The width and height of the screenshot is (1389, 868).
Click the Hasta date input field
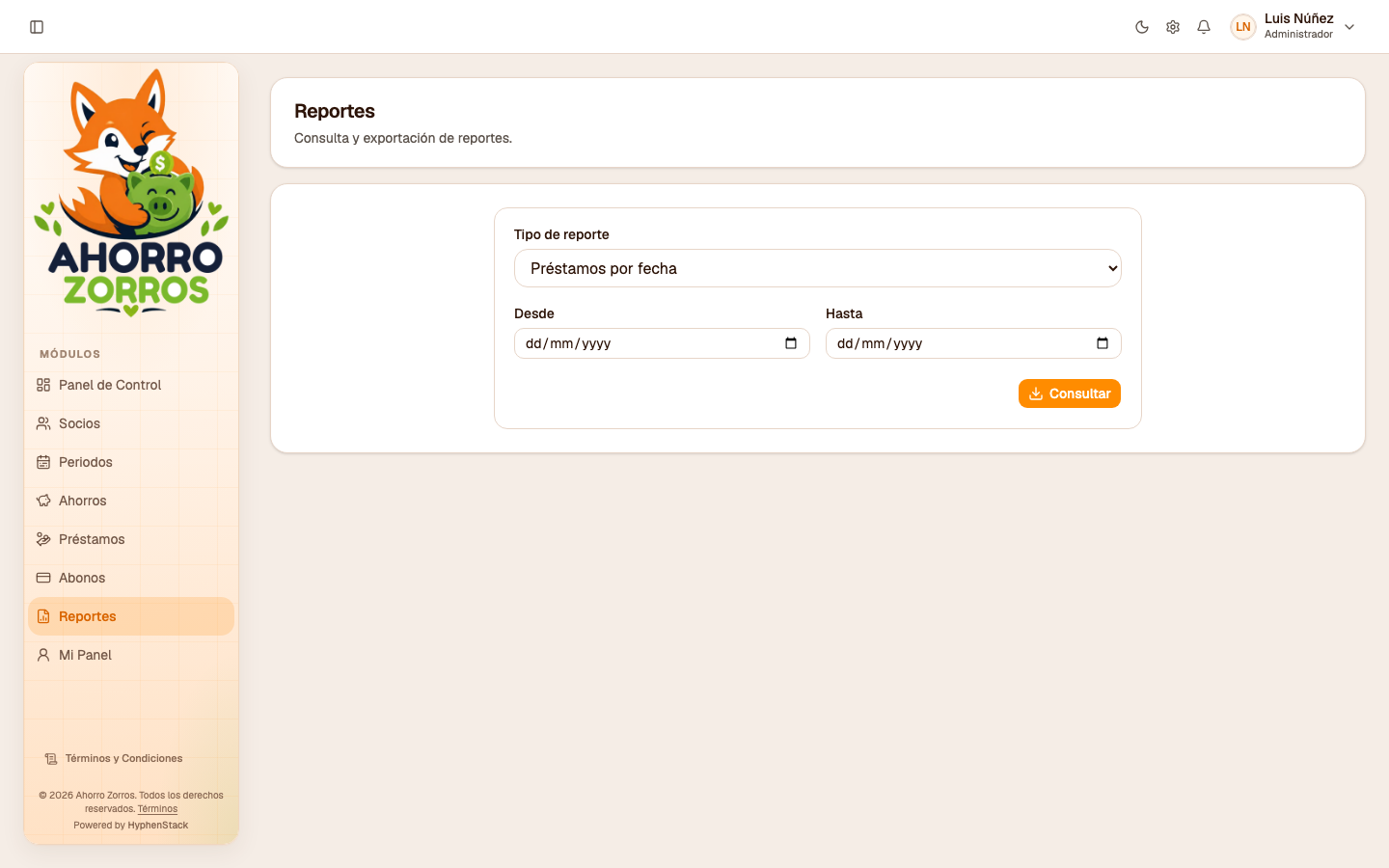[973, 343]
